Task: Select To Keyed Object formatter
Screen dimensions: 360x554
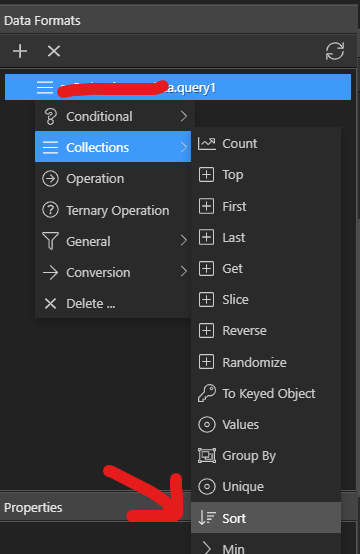Action: click(x=266, y=393)
